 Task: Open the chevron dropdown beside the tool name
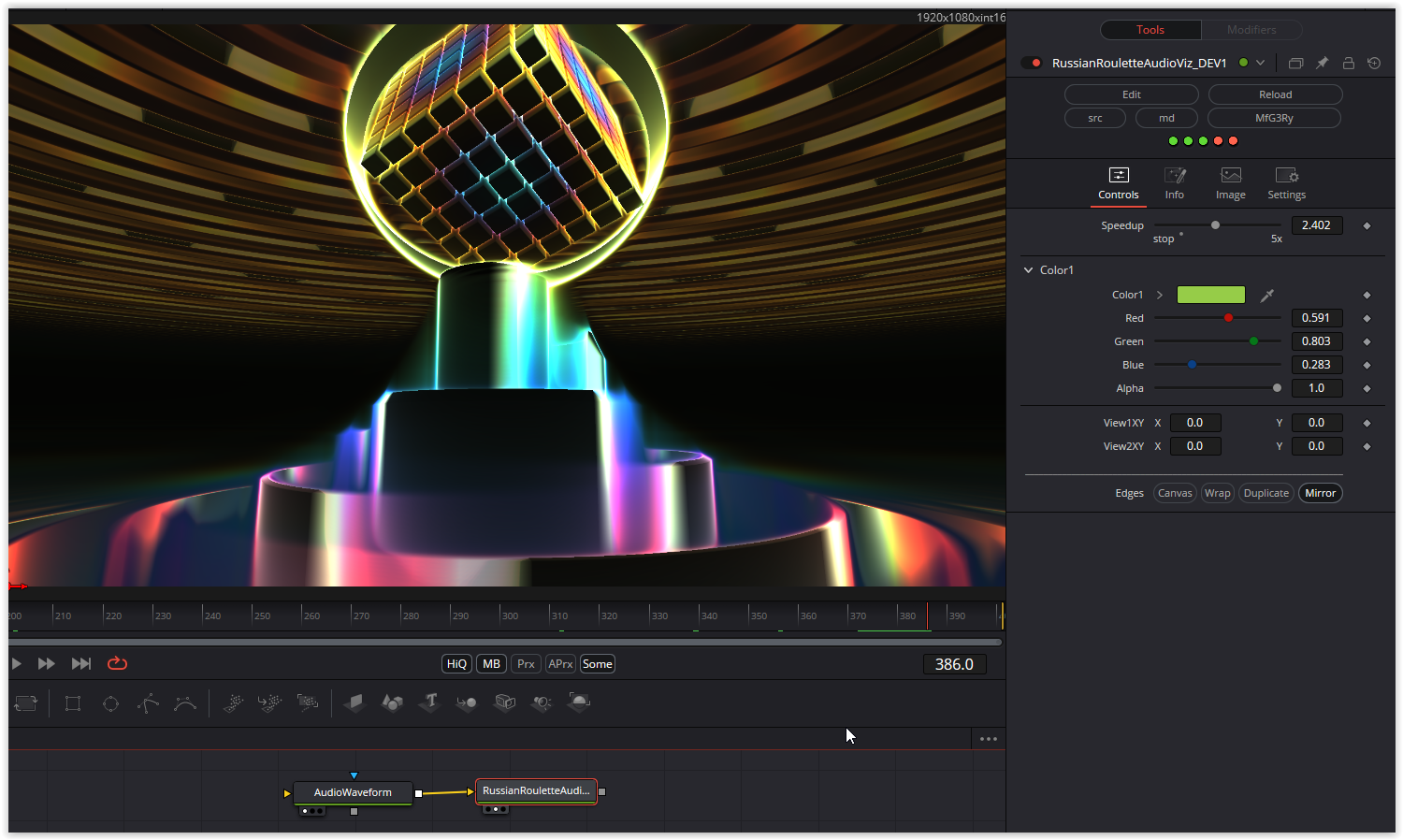[1260, 63]
